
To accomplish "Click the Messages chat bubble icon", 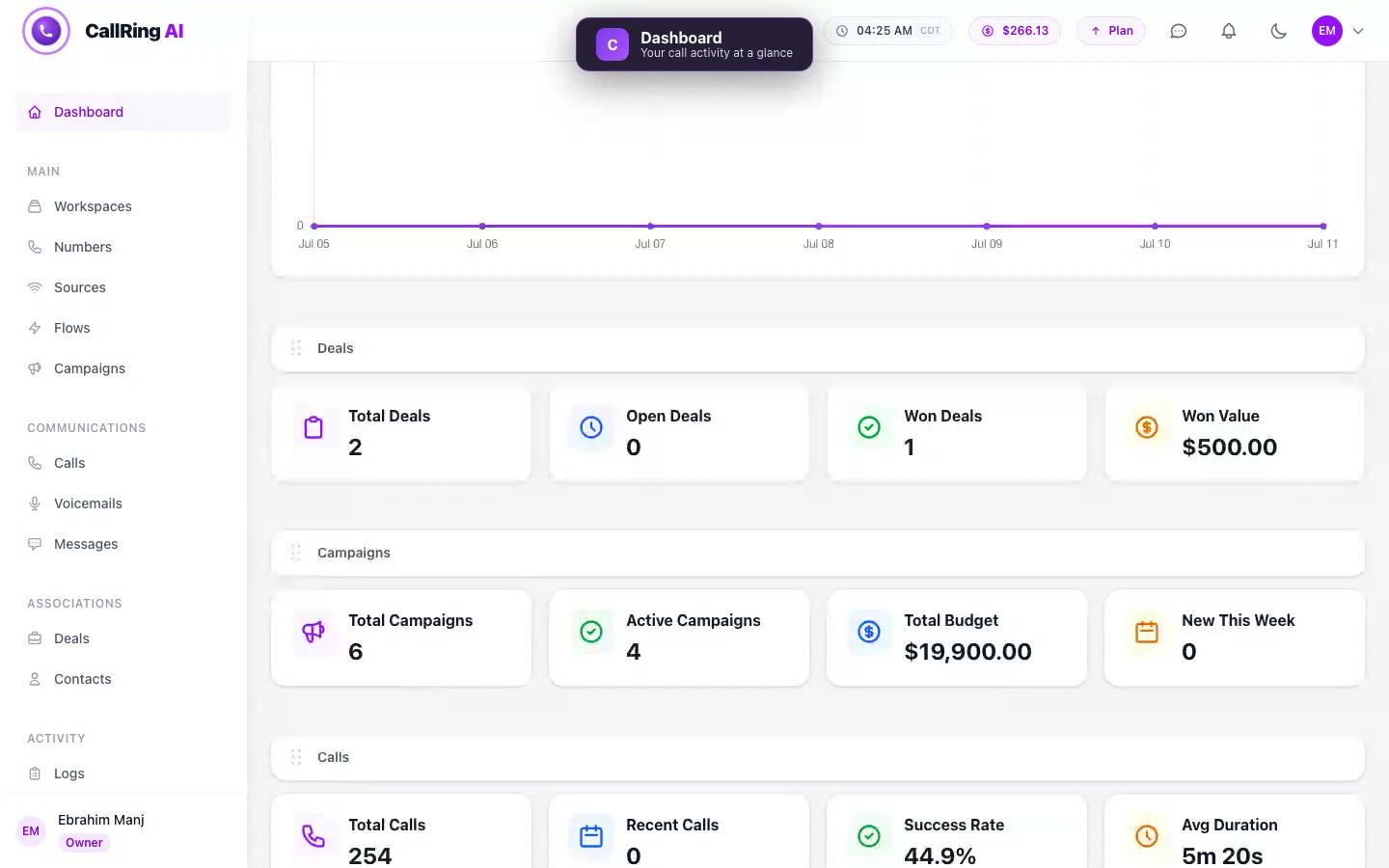I will click(35, 544).
